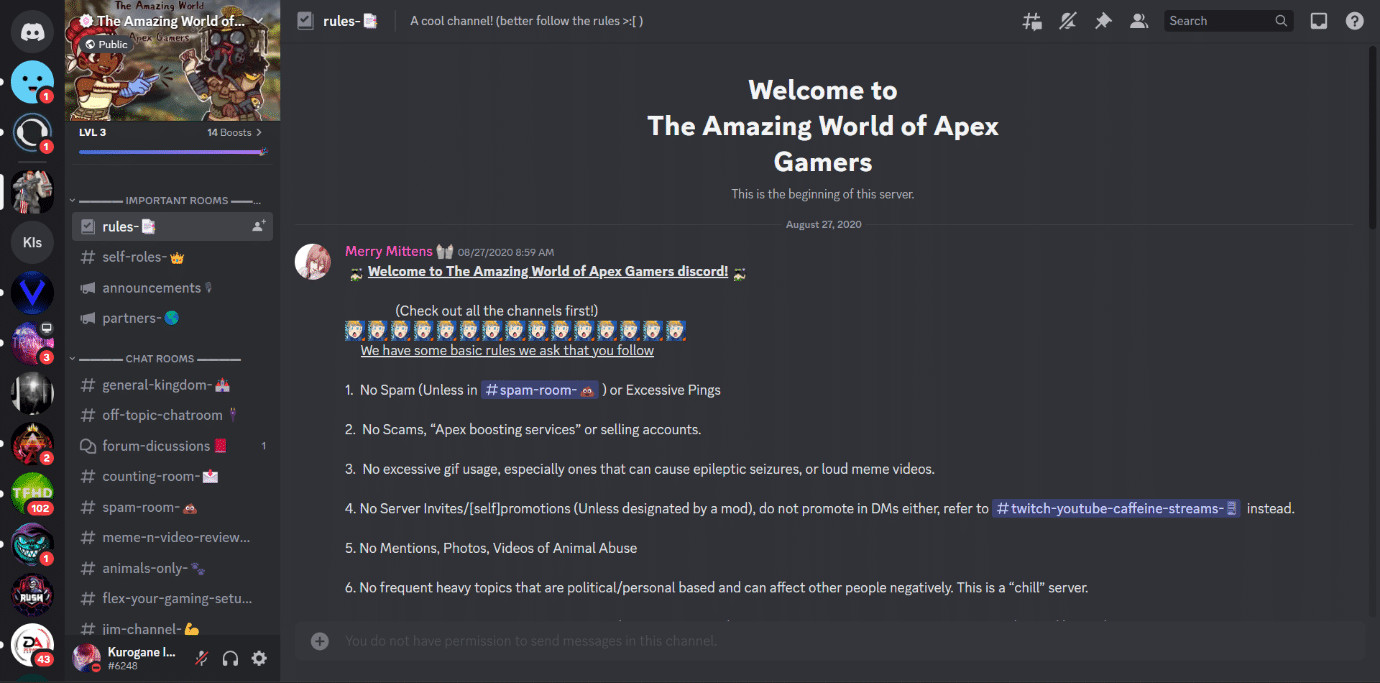Open the inbox
1380x683 pixels.
(1318, 20)
